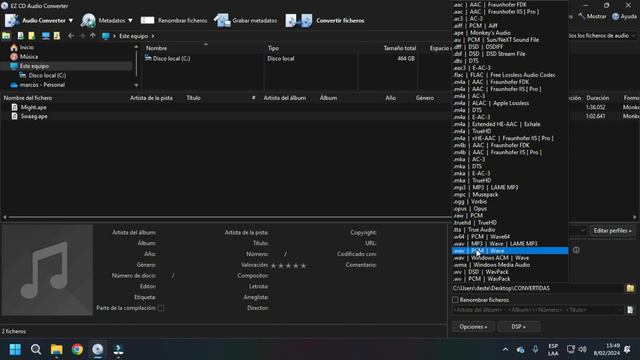Expand the Audio Converter dropdown arrow
Image resolution: width=640 pixels, height=360 pixels.
point(71,20)
